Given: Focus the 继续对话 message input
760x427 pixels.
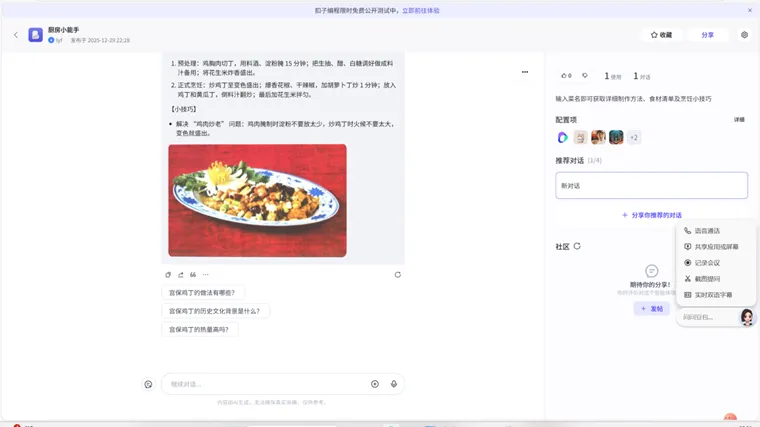Looking at the screenshot, I should [x=267, y=384].
